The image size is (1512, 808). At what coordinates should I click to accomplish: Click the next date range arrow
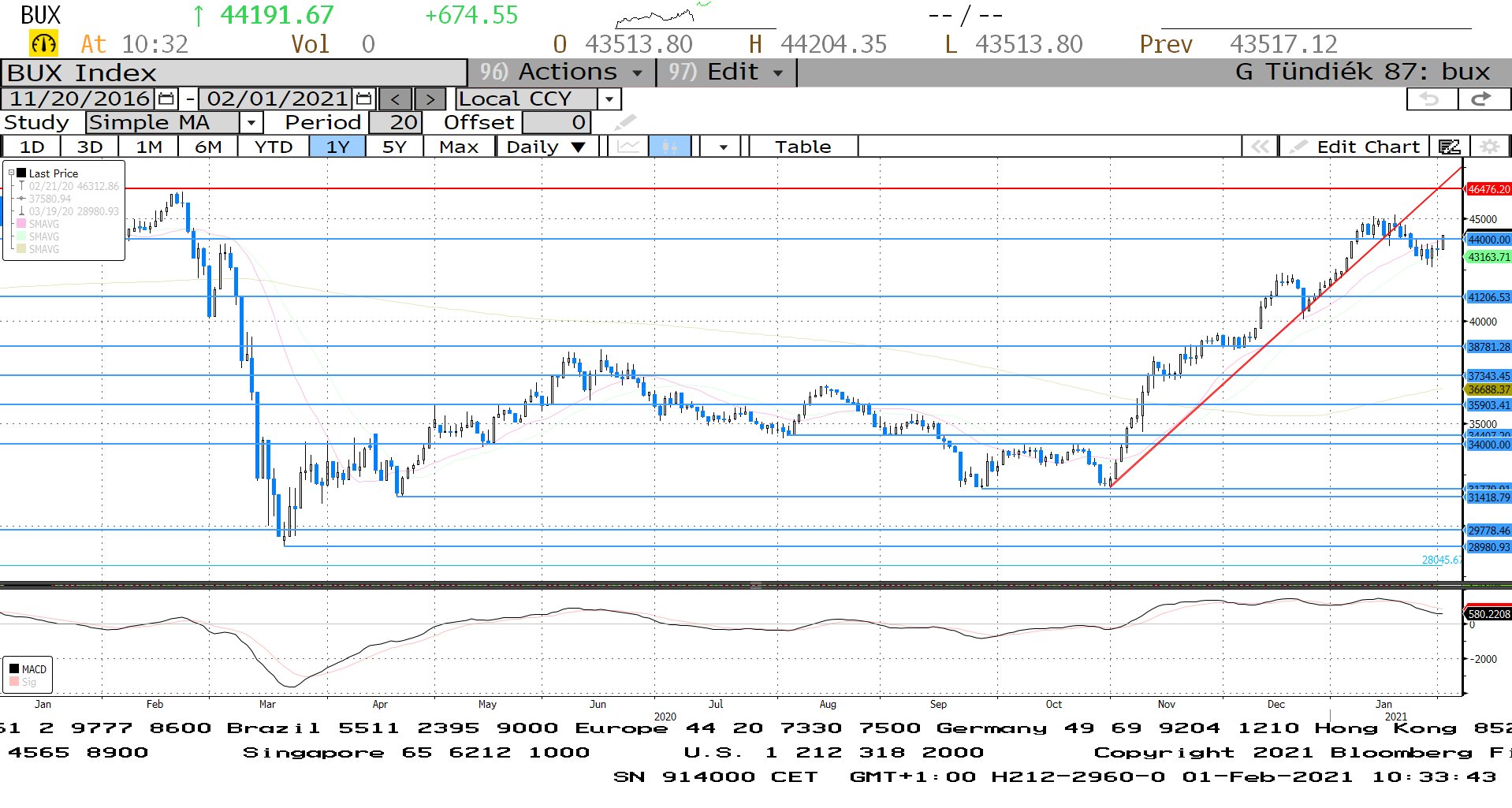[430, 99]
